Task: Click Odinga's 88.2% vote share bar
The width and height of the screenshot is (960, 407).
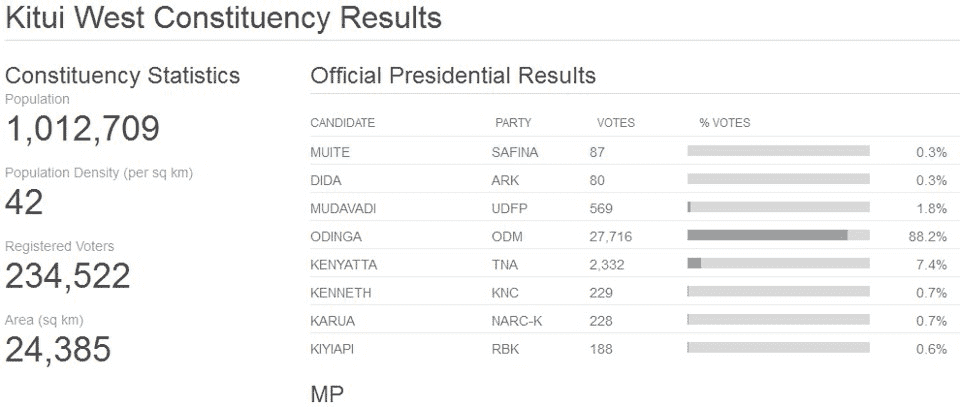Action: tap(777, 236)
